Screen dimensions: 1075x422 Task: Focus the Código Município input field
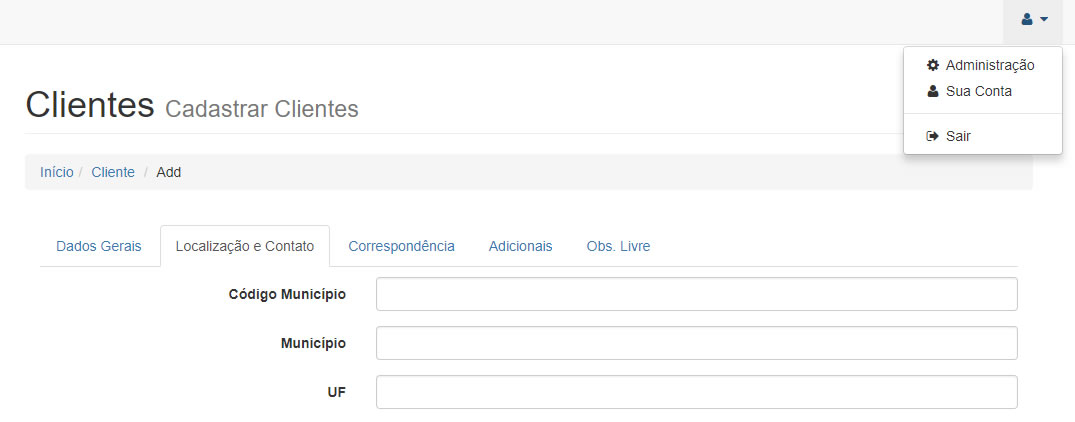pos(696,294)
